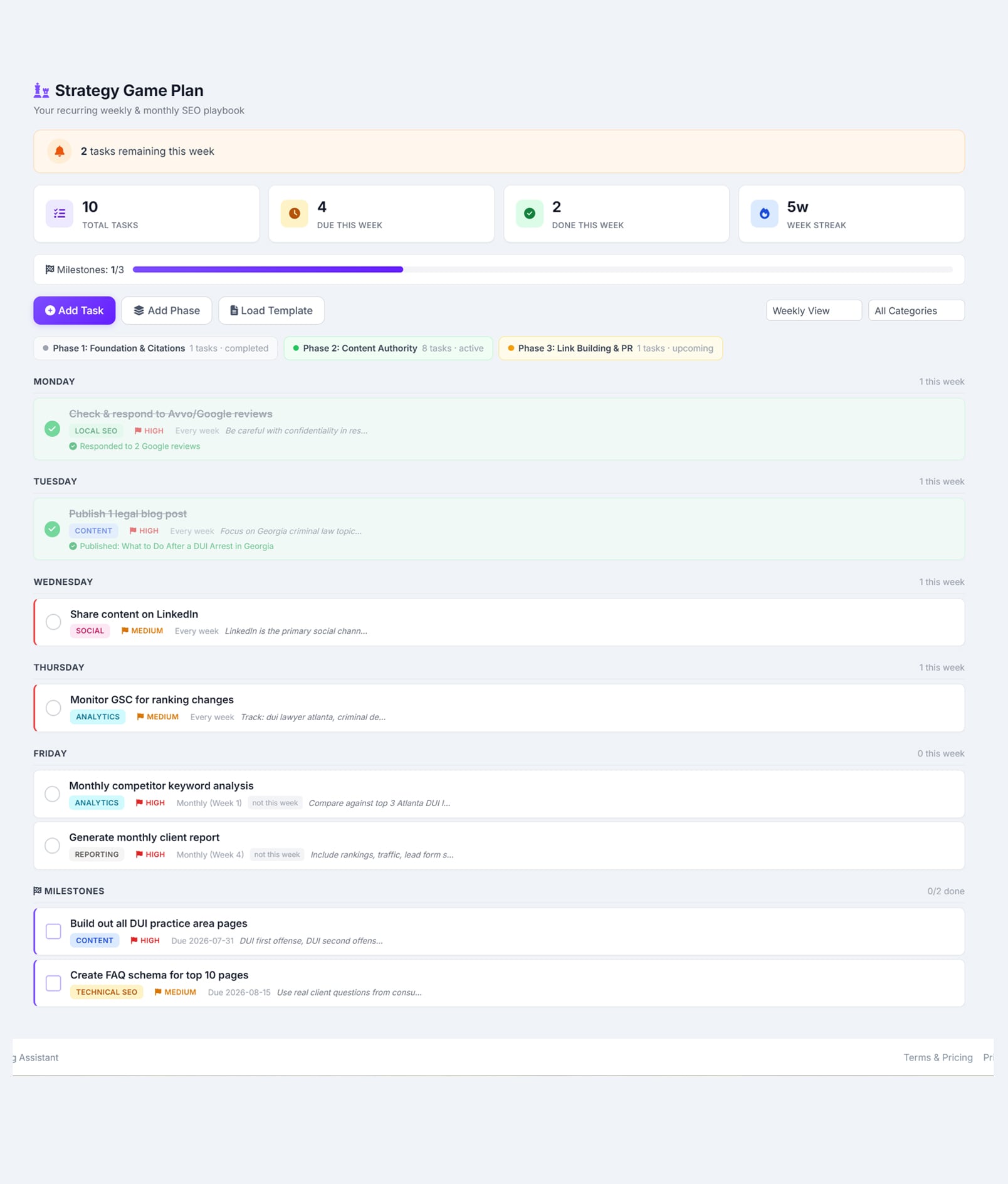This screenshot has width=1008, height=1184.
Task: Click the Milestones flag icon beside the progress bar
Action: coord(50,270)
